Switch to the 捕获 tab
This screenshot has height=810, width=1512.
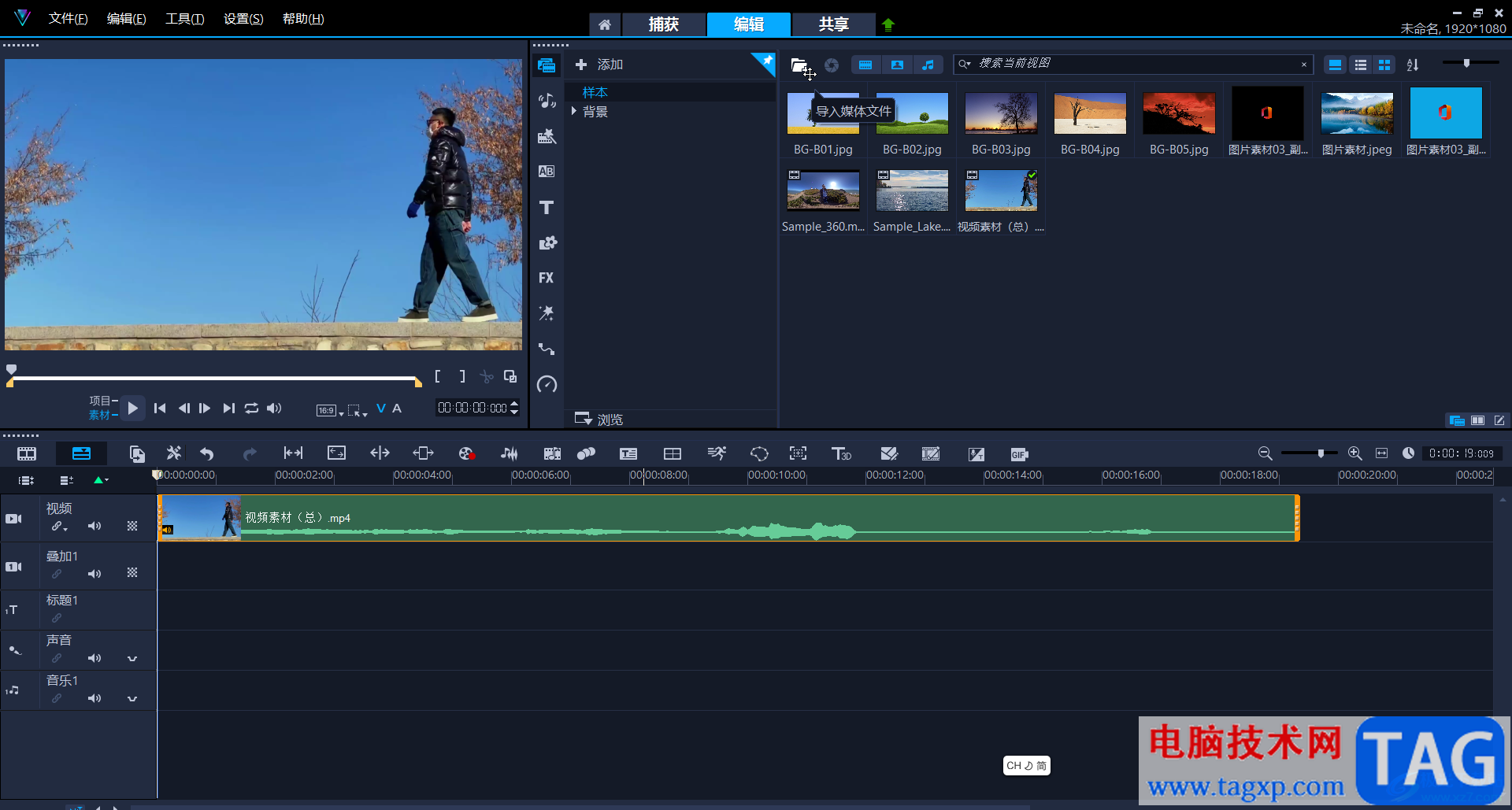(x=663, y=24)
